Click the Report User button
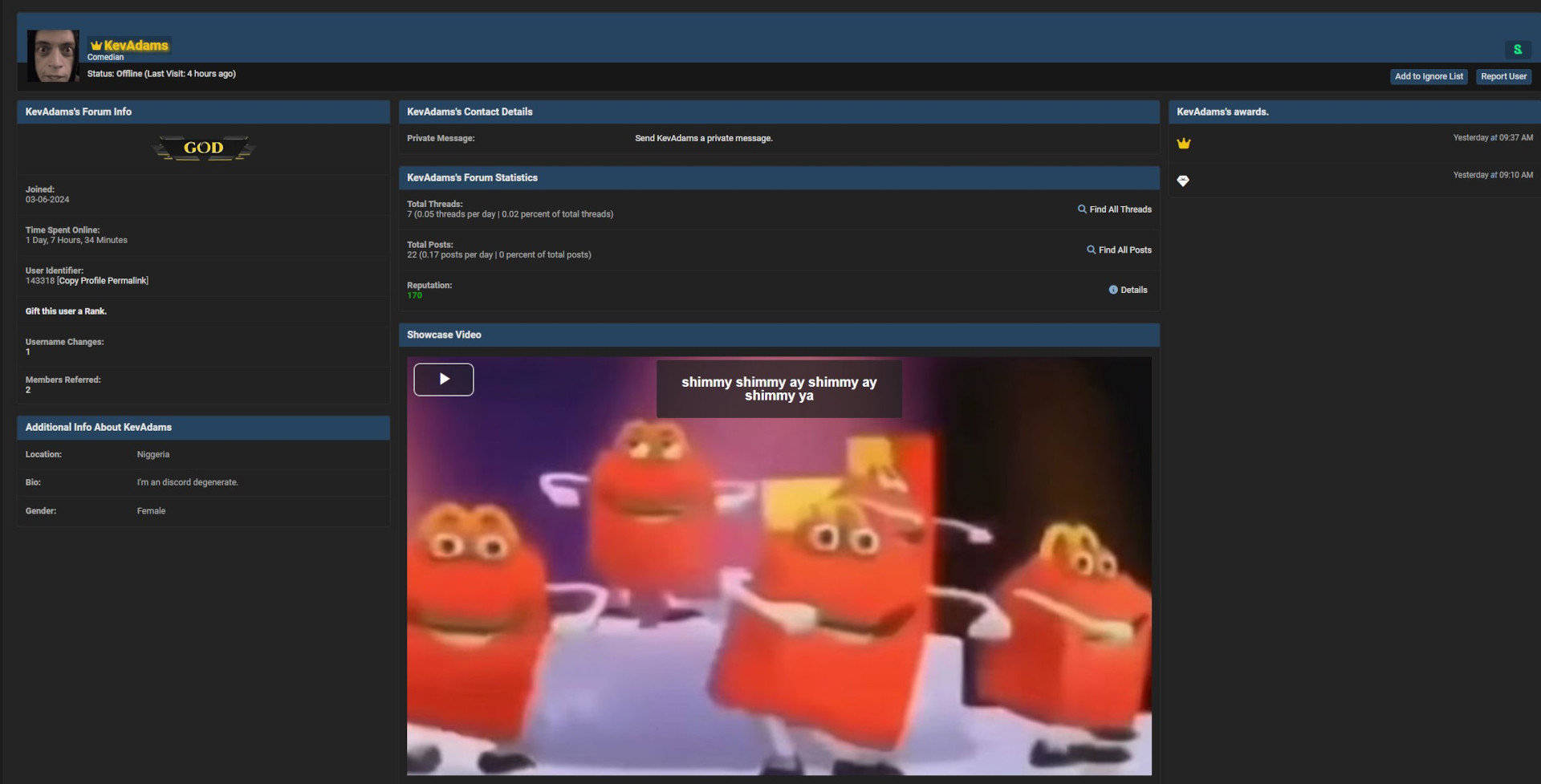The image size is (1541, 784). pos(1503,76)
